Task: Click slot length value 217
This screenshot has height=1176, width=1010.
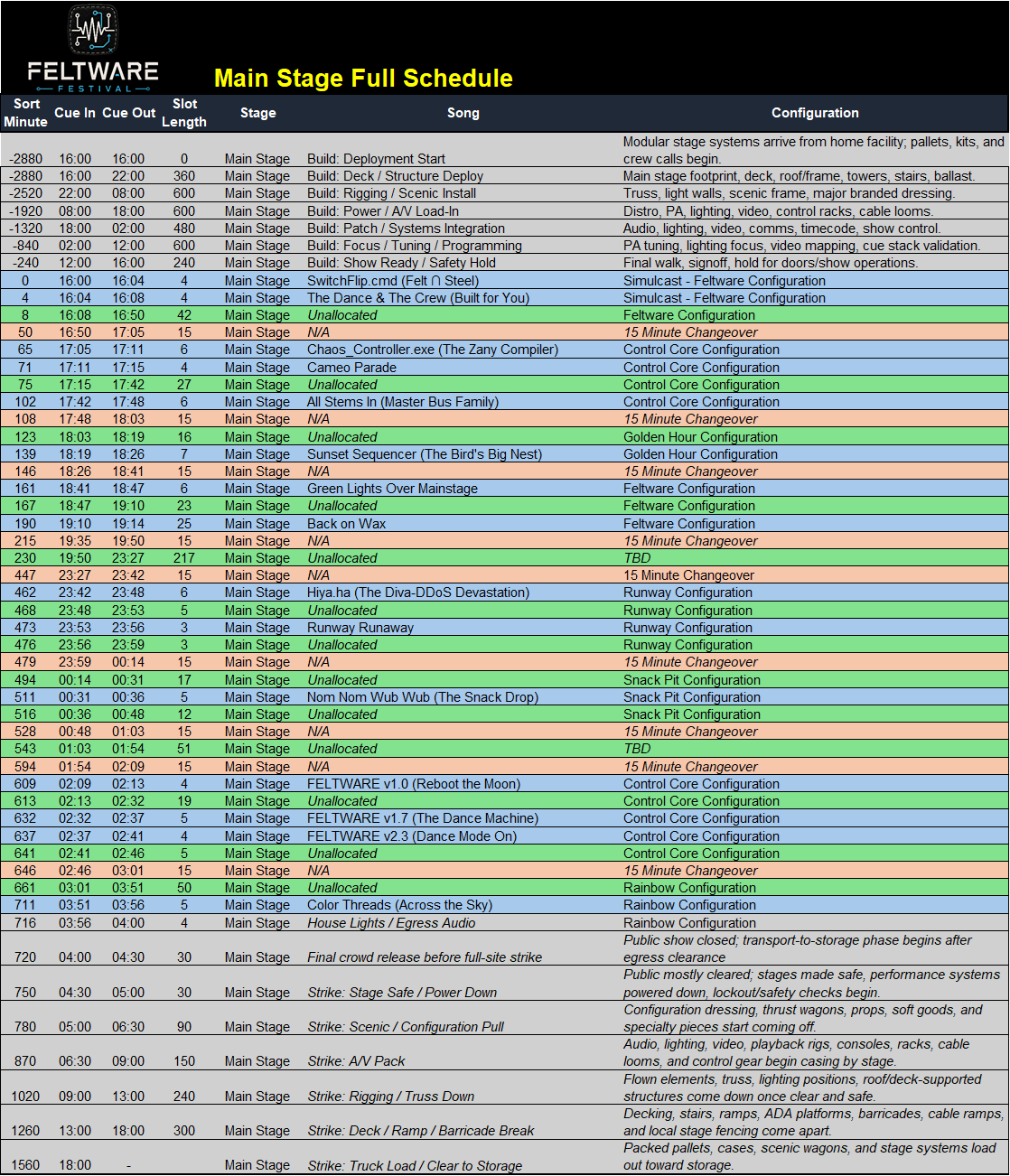Action: [x=184, y=558]
